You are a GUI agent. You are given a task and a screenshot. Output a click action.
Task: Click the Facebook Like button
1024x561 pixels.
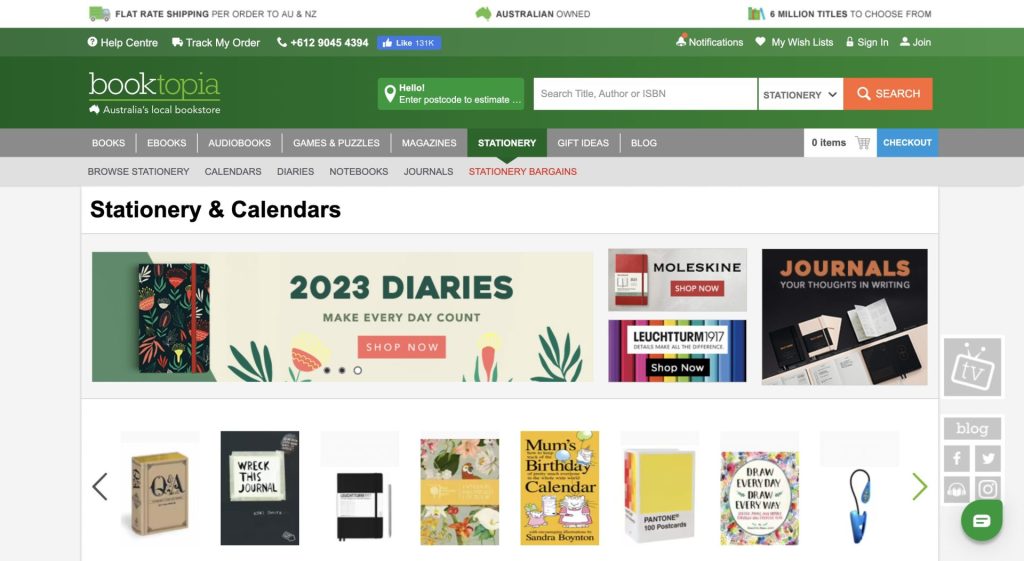409,43
